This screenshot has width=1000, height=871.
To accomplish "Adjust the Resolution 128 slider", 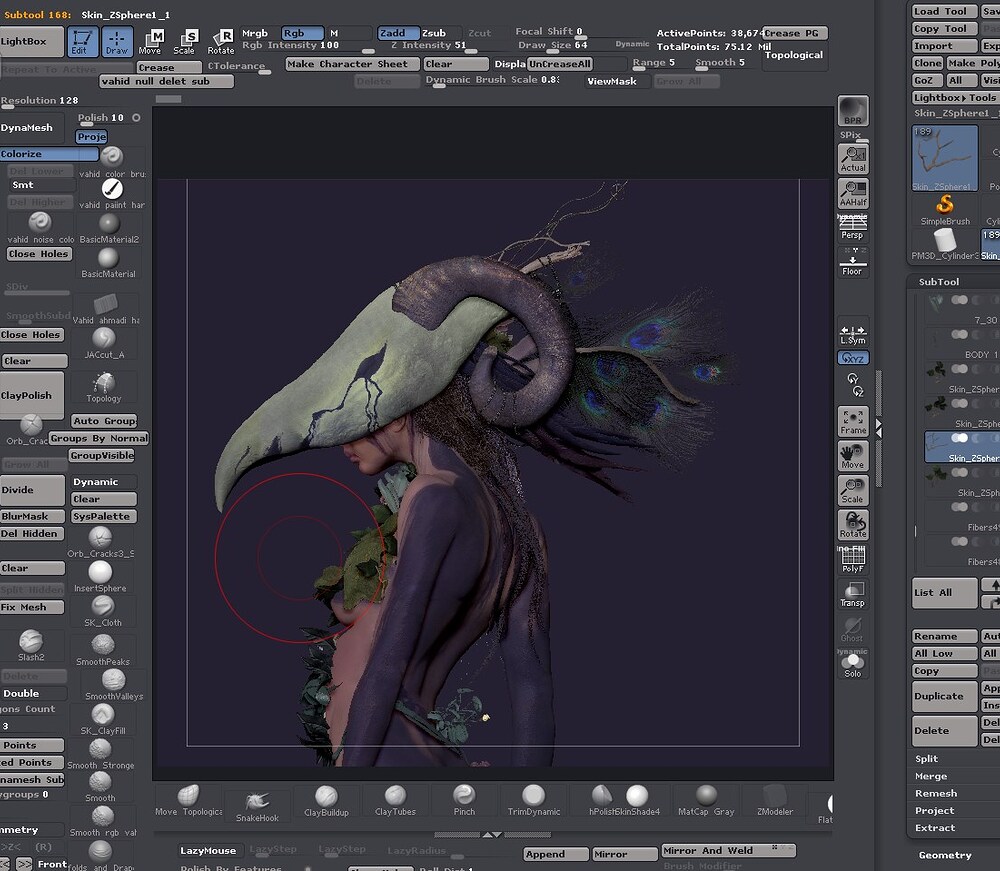I will (40, 101).
